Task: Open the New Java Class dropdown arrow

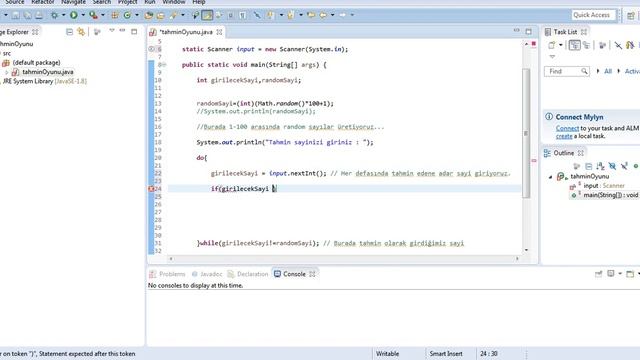Action: tap(137, 15)
